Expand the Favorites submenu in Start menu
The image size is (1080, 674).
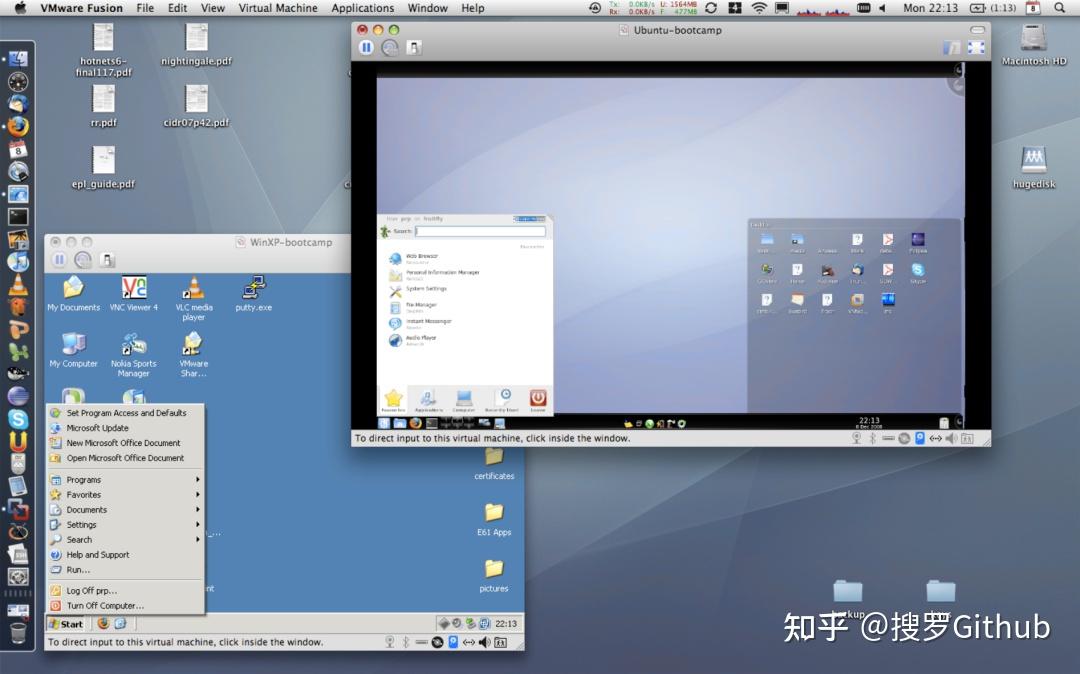pyautogui.click(x=125, y=495)
